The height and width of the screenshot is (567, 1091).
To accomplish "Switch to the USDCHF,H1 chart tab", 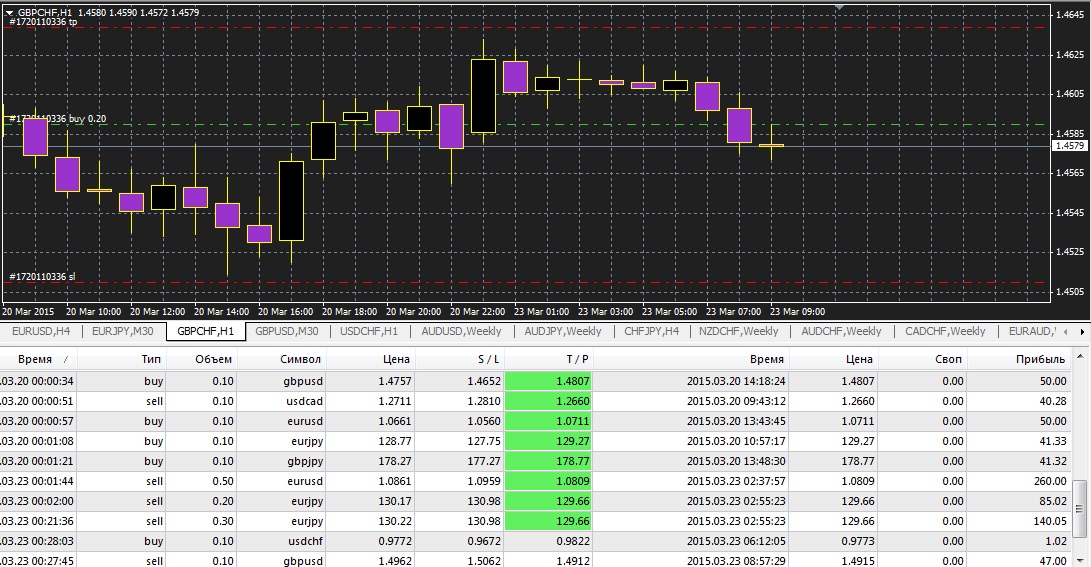I will (x=369, y=331).
